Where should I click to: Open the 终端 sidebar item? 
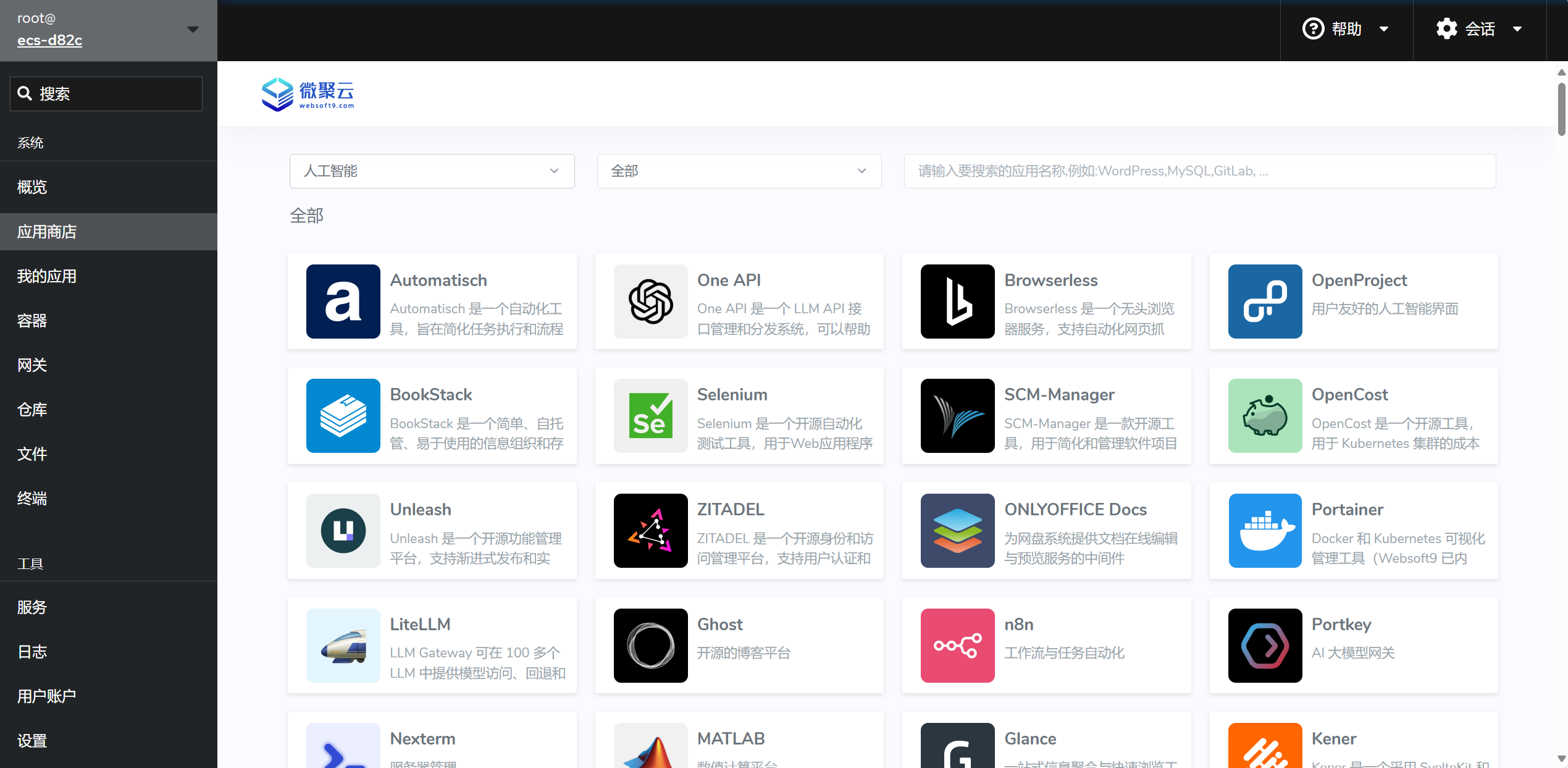pos(32,499)
